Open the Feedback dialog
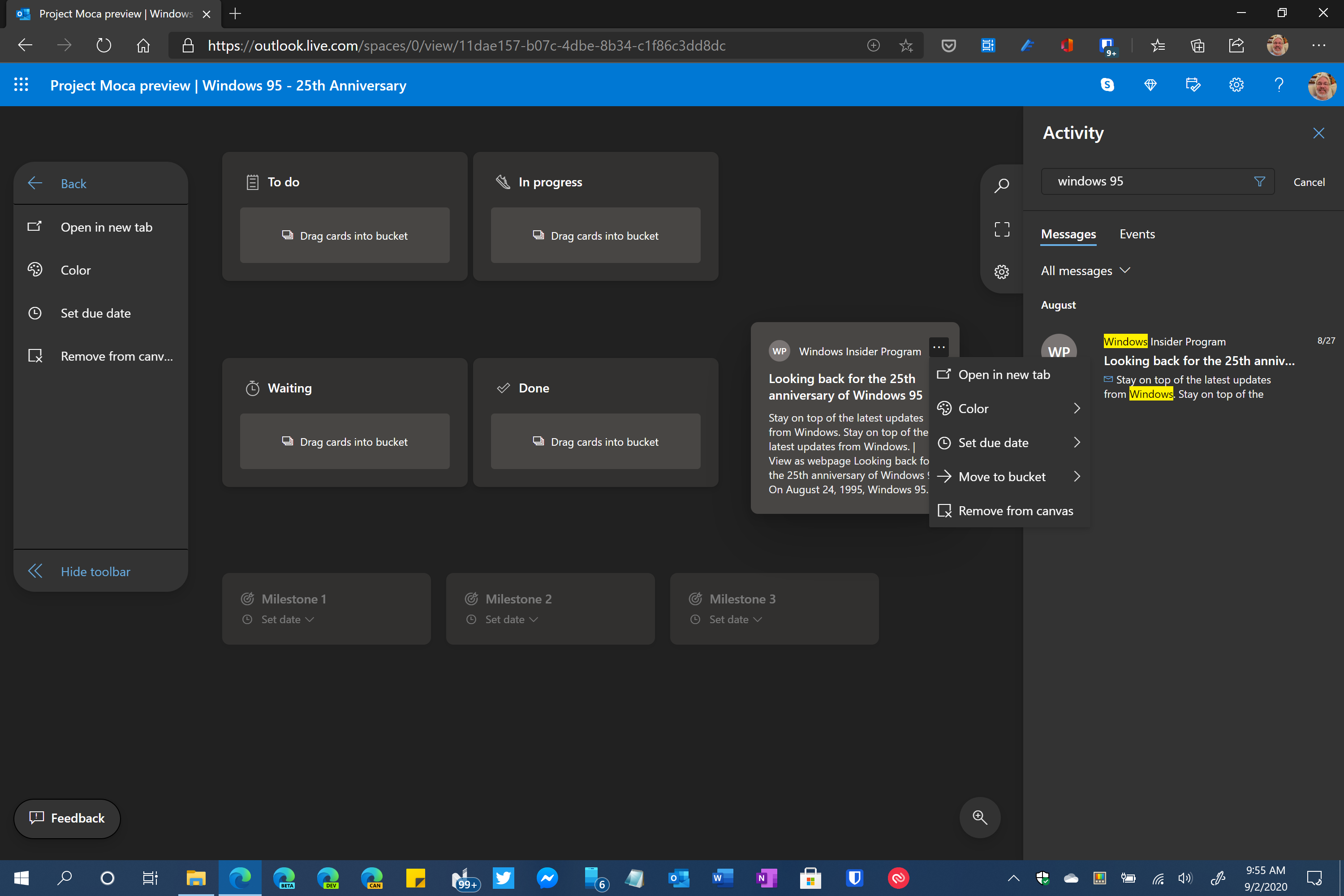1344x896 pixels. coord(66,818)
